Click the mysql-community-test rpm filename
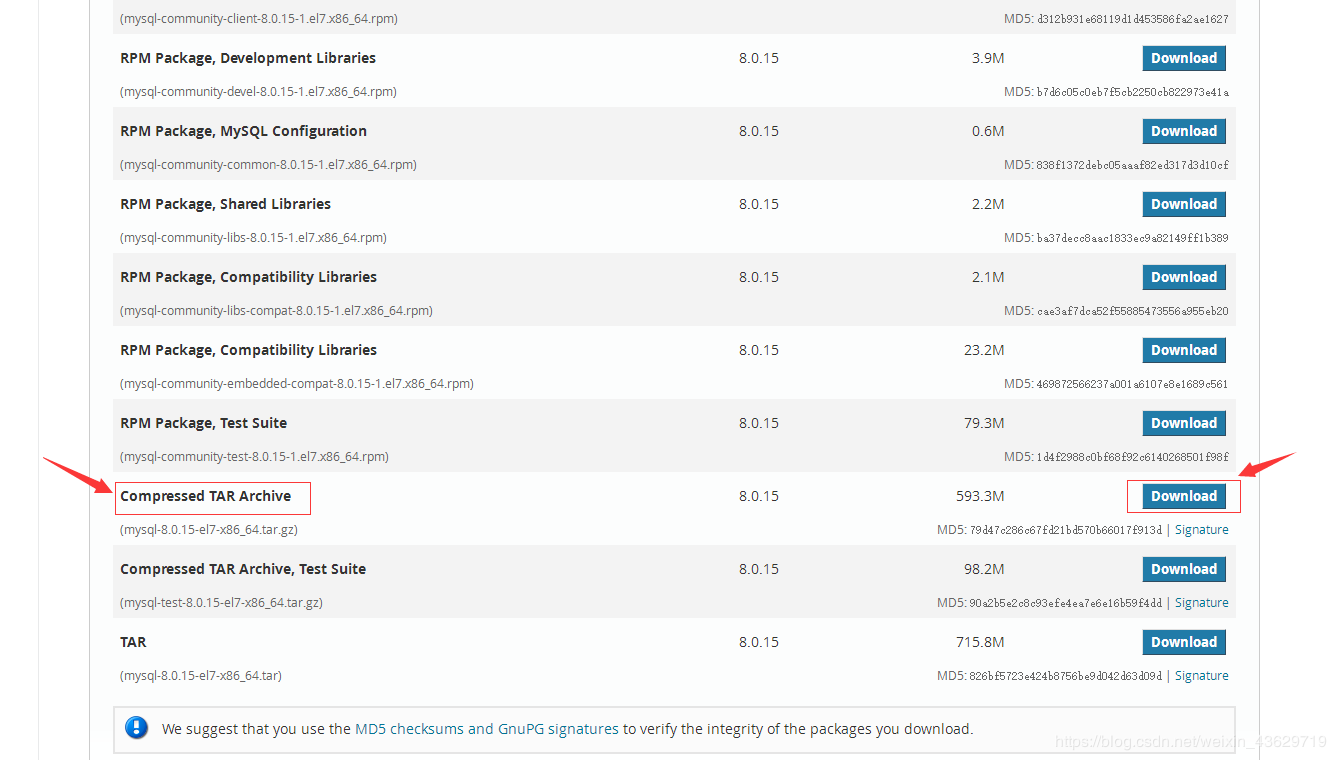 [254, 457]
